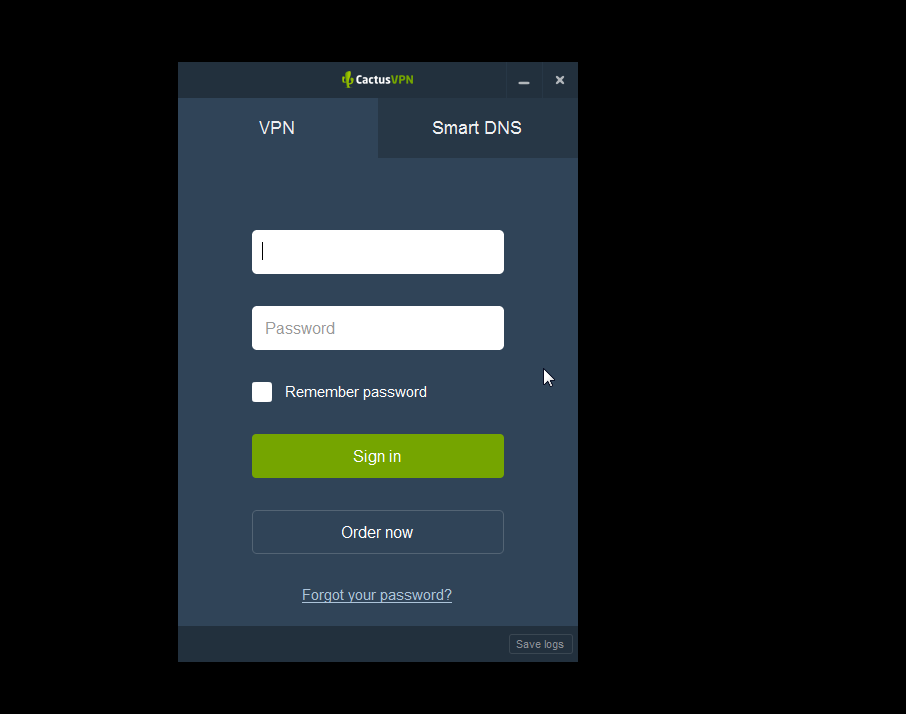The width and height of the screenshot is (906, 714).
Task: Click the Order now button
Action: click(x=378, y=532)
